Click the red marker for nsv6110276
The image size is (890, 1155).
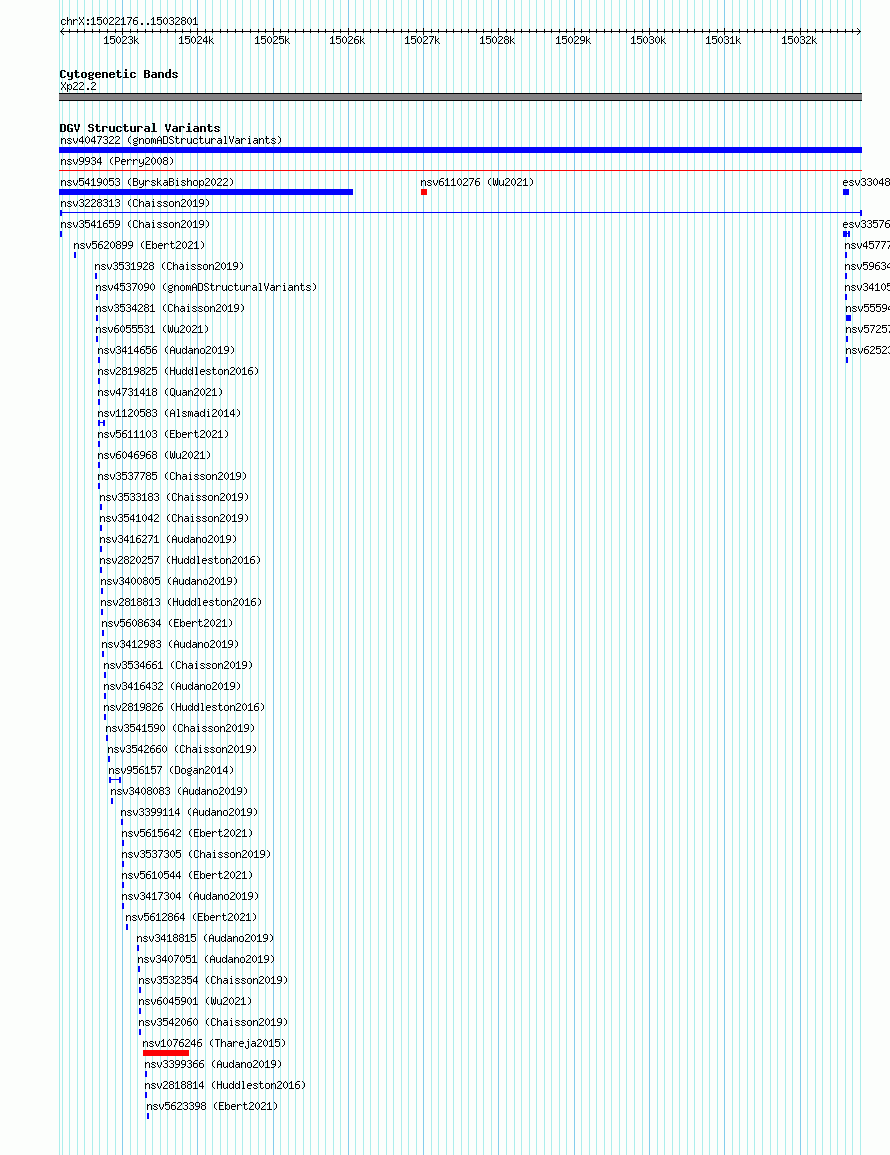coord(424,192)
